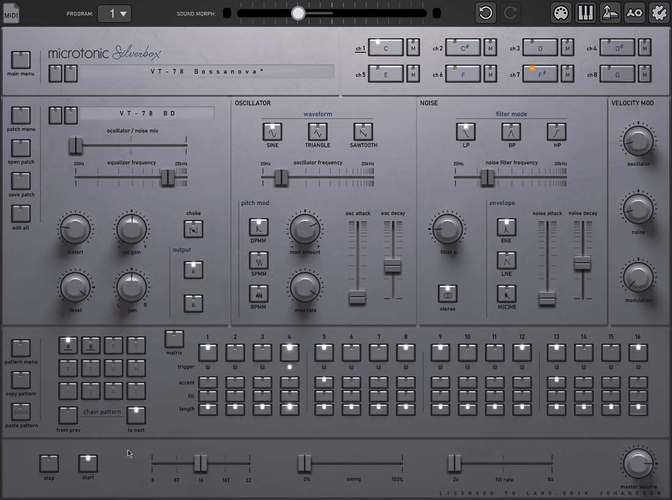Viewport: 672px width, 500px height.
Task: Select SPMM pitch mod mode
Action: (x=259, y=260)
